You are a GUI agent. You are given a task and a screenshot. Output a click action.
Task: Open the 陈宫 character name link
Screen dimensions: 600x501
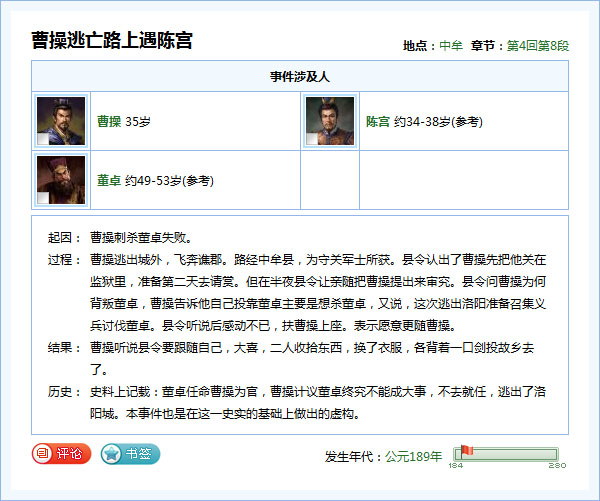click(x=377, y=122)
